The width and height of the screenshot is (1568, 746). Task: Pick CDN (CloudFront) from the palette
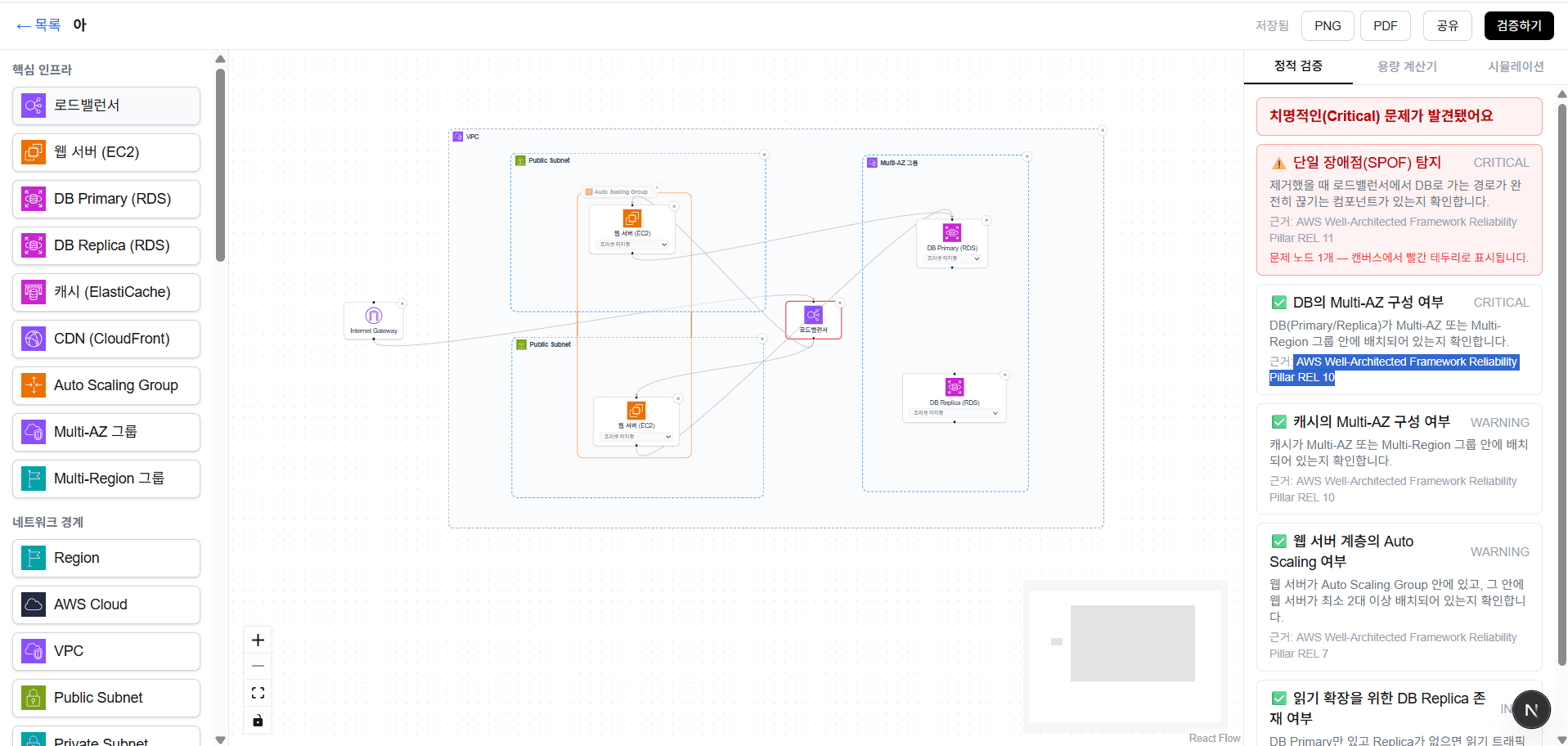pyautogui.click(x=106, y=339)
